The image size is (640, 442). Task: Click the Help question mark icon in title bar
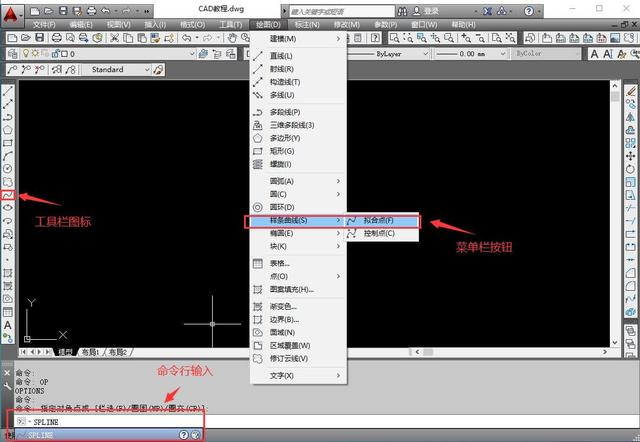click(529, 11)
